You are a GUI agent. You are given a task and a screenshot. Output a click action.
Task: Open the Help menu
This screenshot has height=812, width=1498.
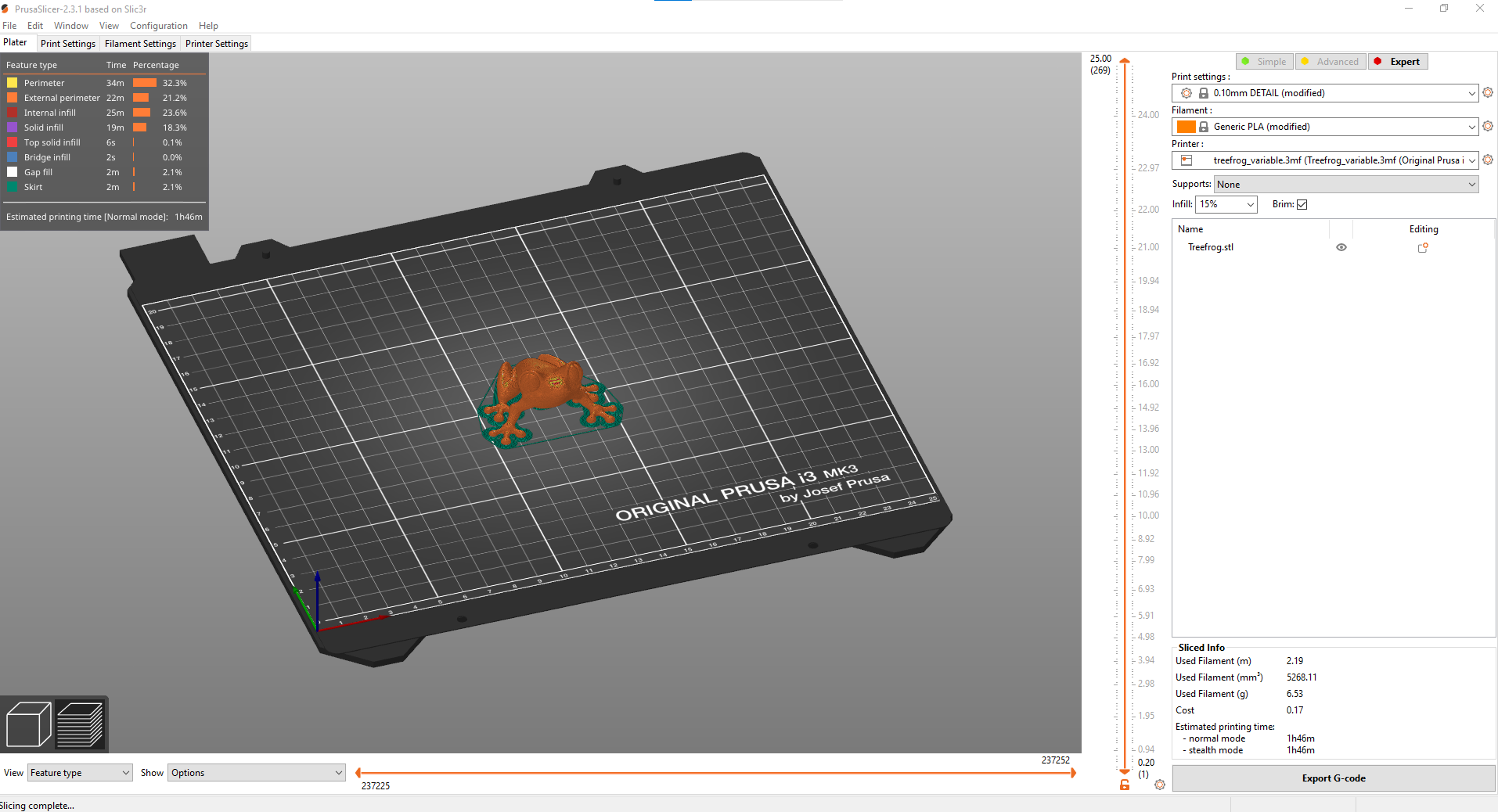208,26
